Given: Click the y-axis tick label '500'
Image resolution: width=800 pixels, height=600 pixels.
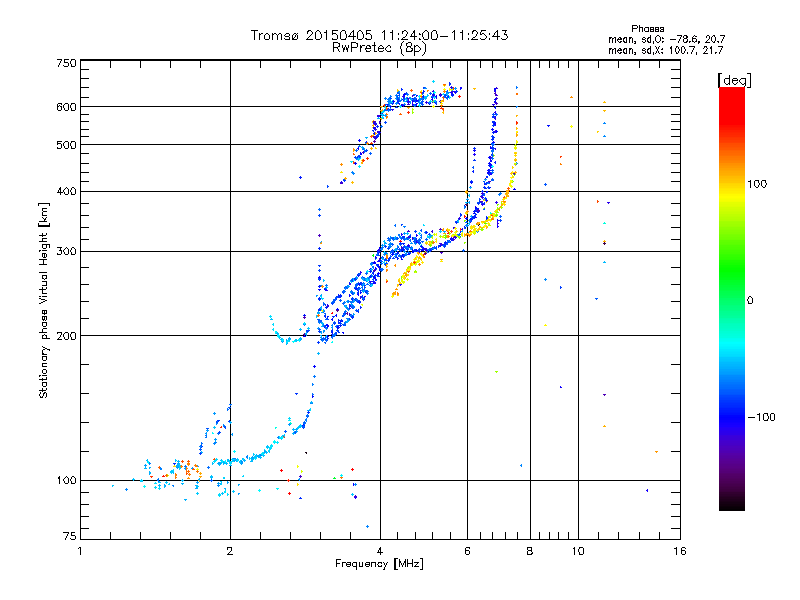Looking at the screenshot, I should pyautogui.click(x=67, y=145).
